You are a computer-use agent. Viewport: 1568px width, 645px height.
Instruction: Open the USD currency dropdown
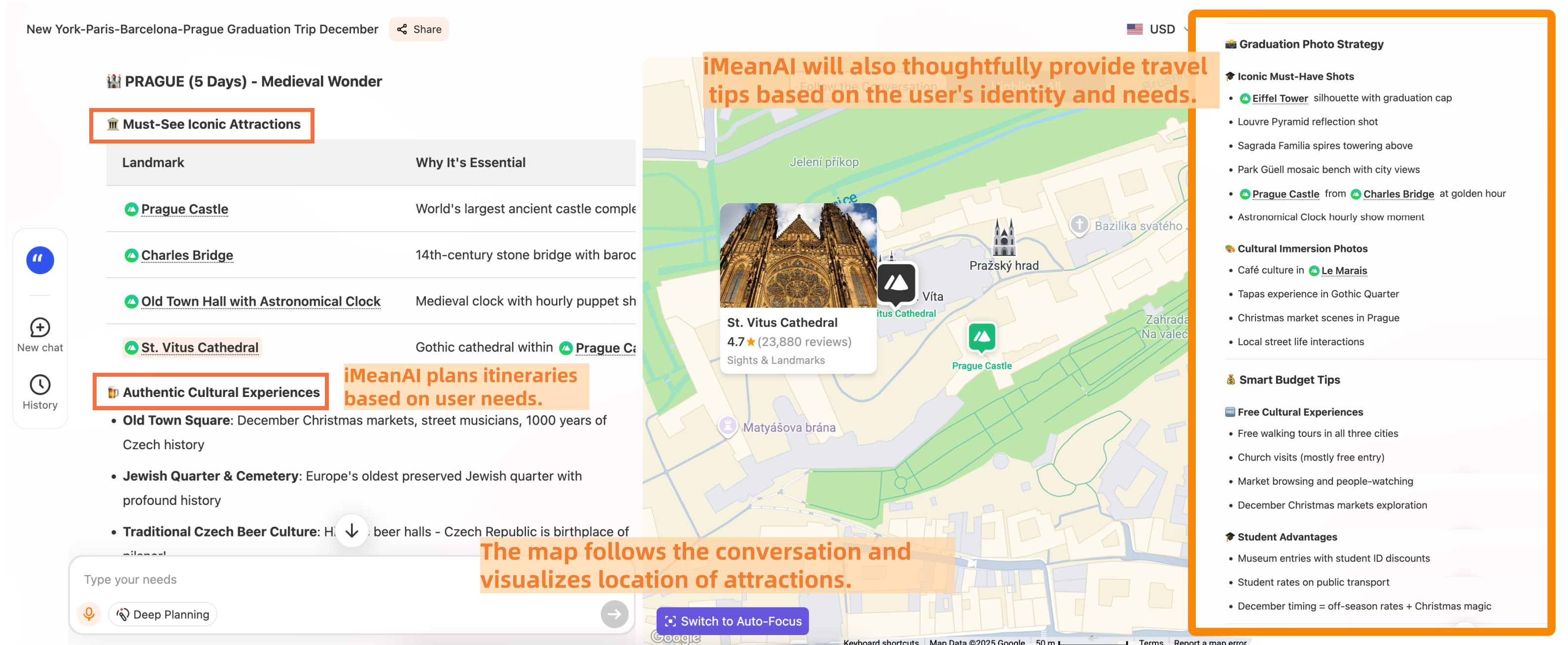[1159, 29]
